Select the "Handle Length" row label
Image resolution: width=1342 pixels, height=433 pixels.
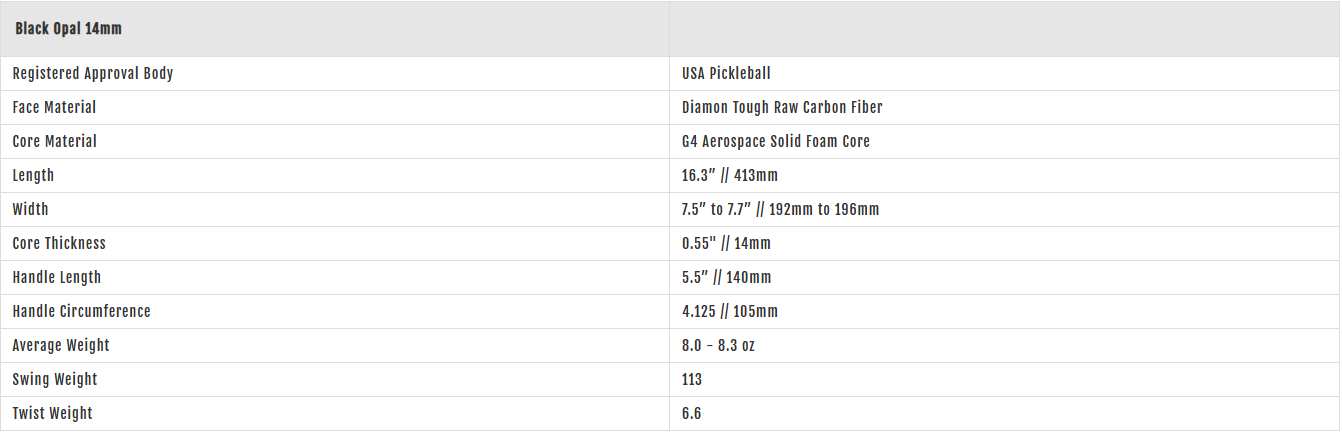click(x=57, y=277)
